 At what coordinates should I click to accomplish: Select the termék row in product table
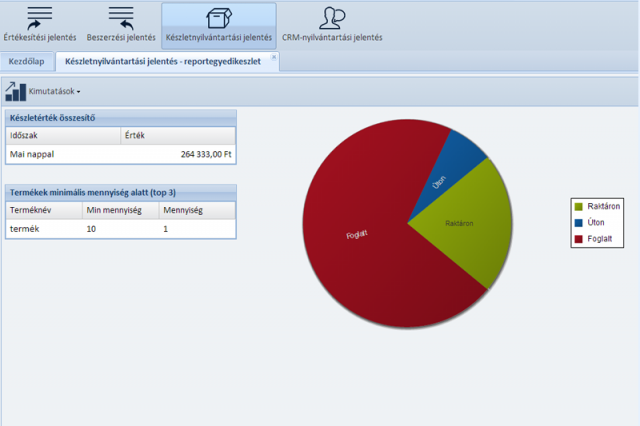tap(120, 229)
